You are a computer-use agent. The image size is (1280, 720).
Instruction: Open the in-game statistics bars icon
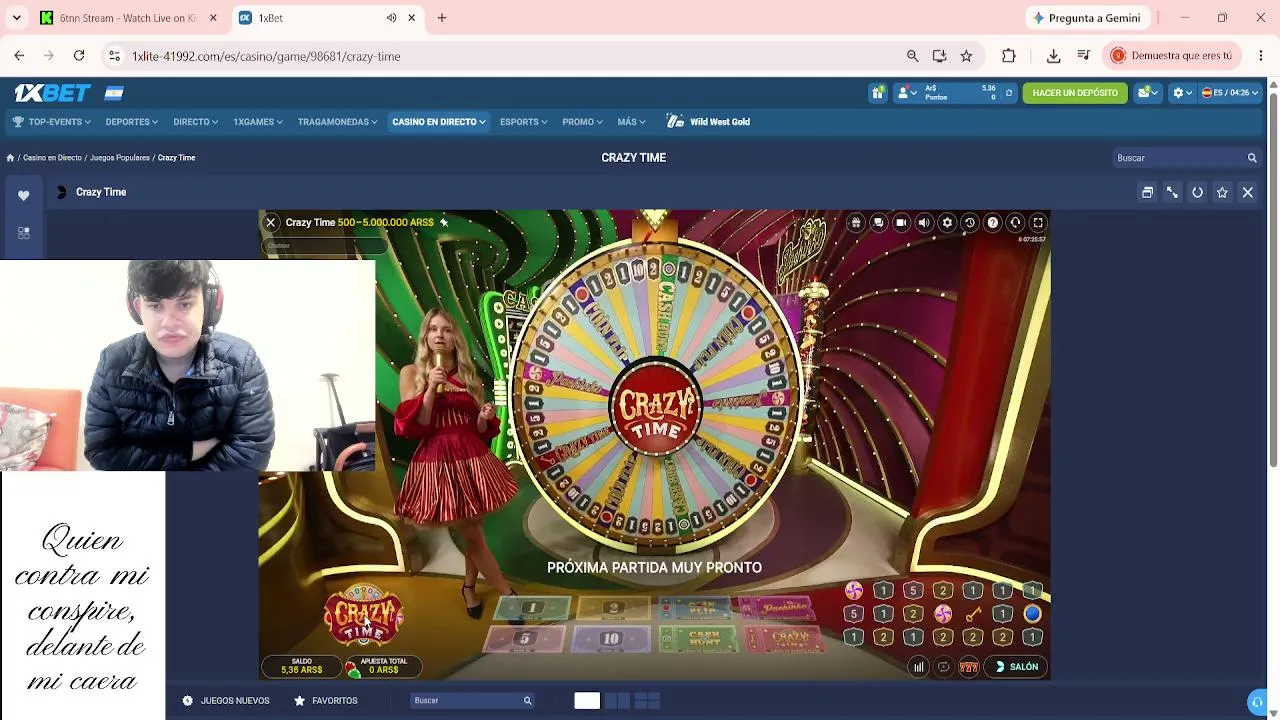[x=918, y=667]
